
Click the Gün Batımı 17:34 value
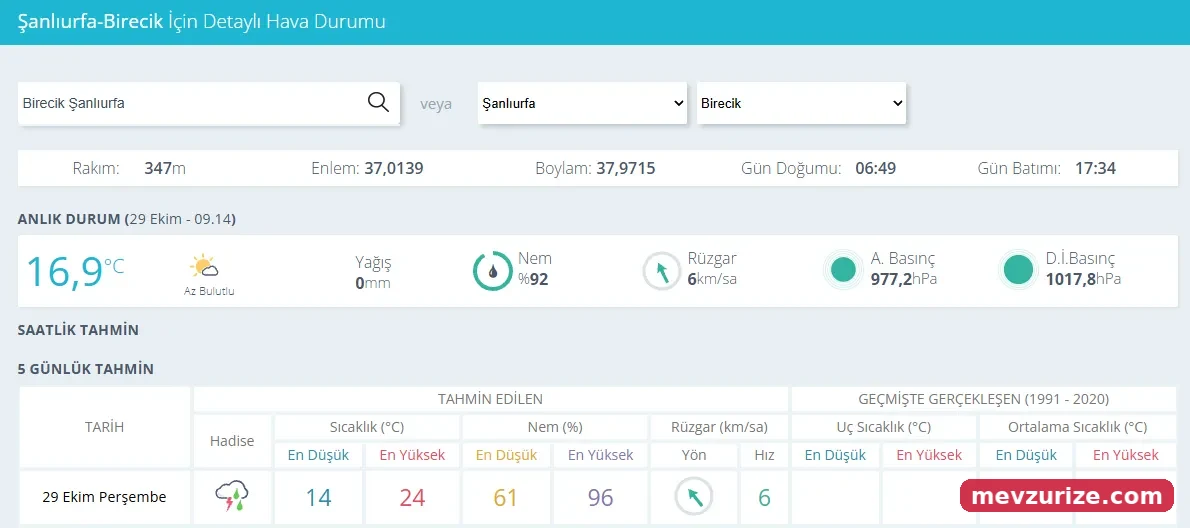click(x=1095, y=168)
